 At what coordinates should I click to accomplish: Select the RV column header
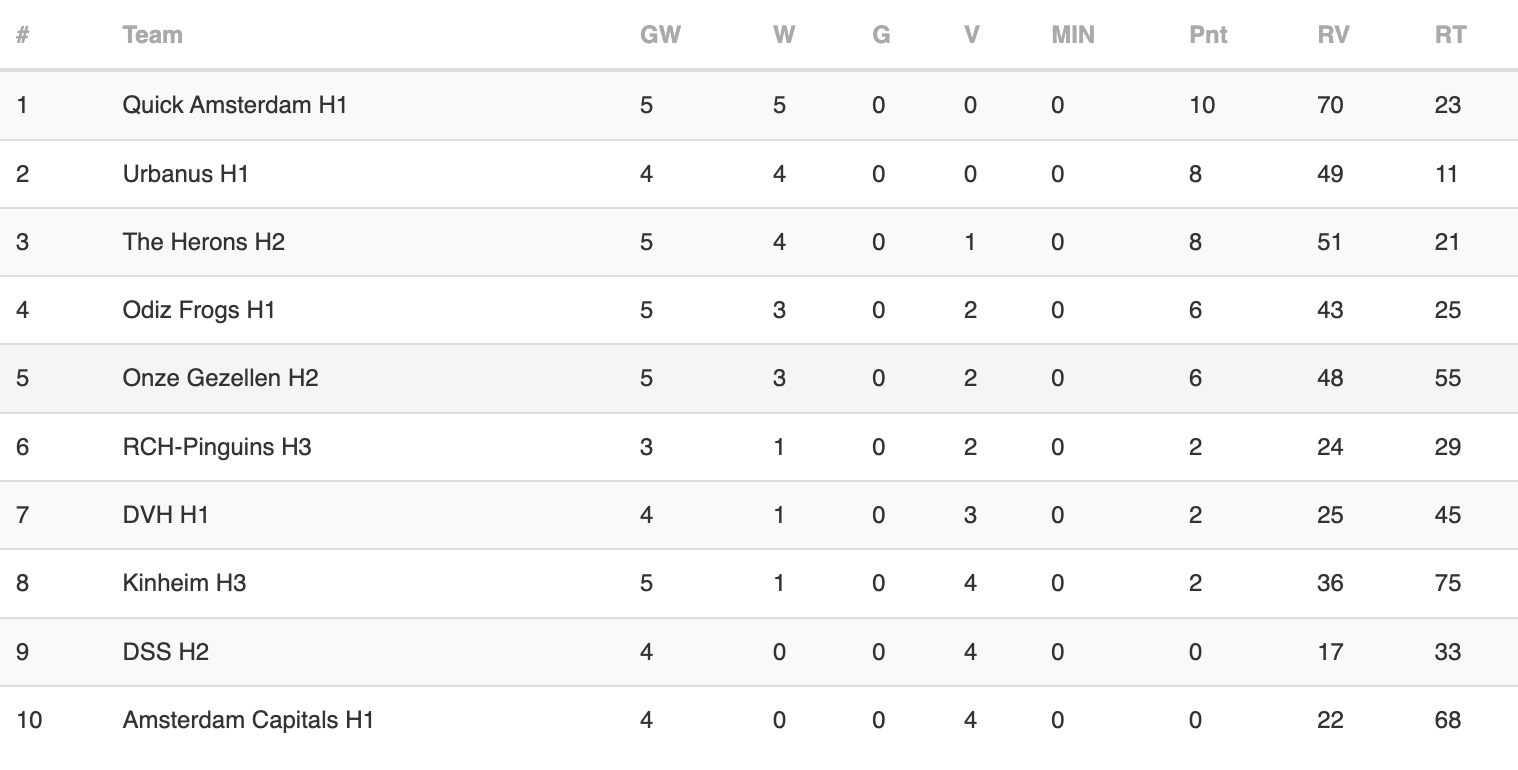click(x=1333, y=35)
